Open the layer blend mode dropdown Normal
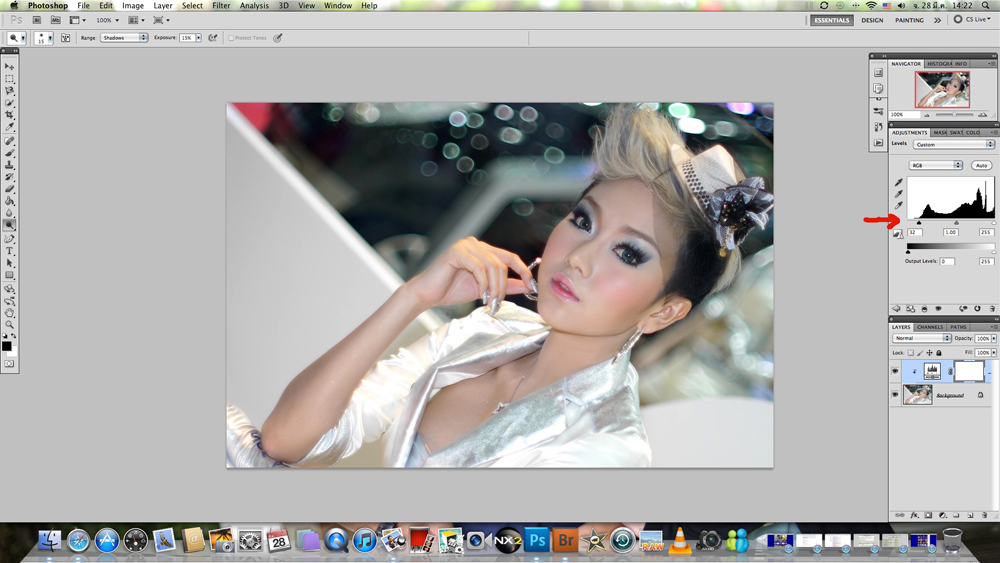Viewport: 1000px width, 563px height. point(921,338)
